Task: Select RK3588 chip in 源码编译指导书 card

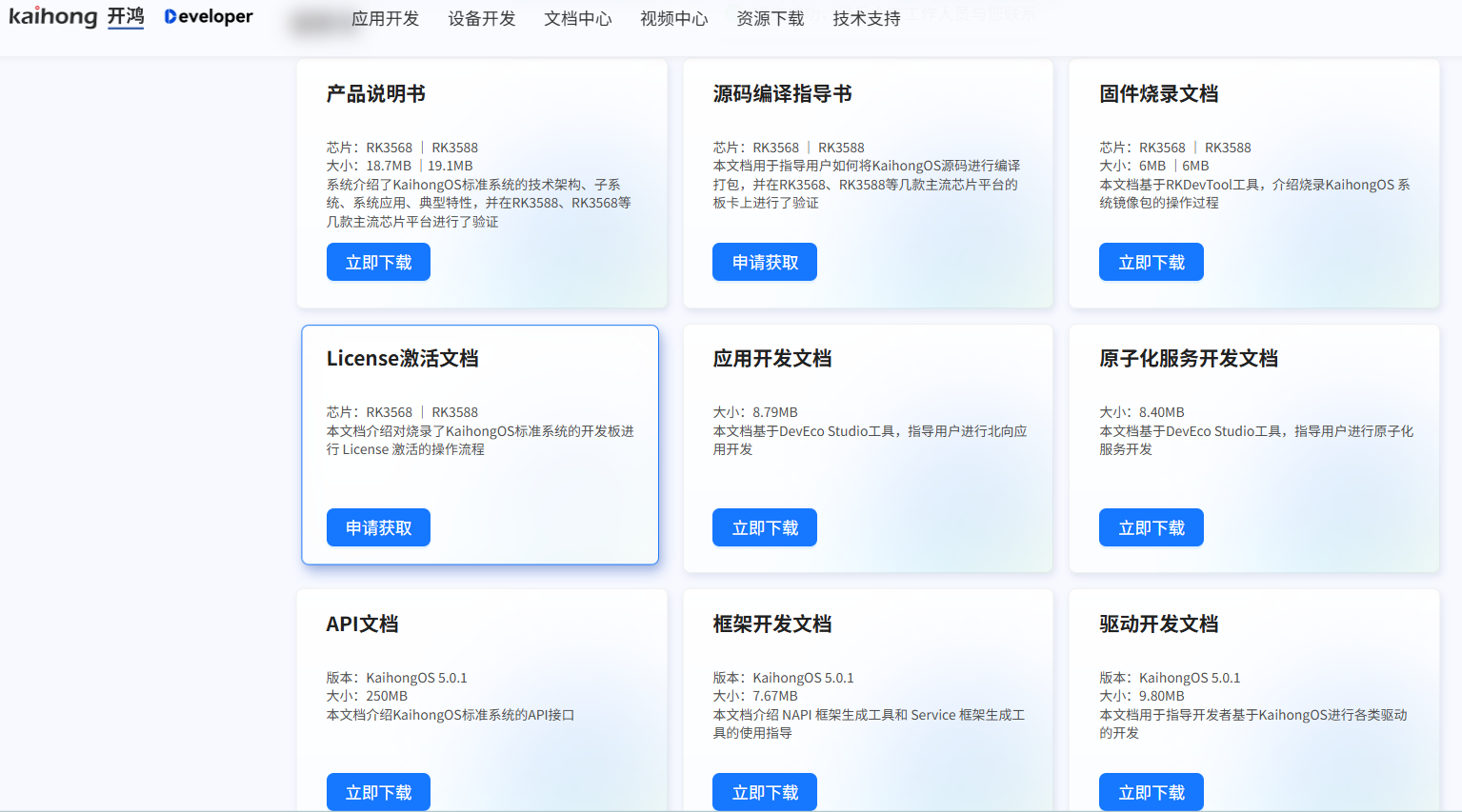Action: pos(841,148)
